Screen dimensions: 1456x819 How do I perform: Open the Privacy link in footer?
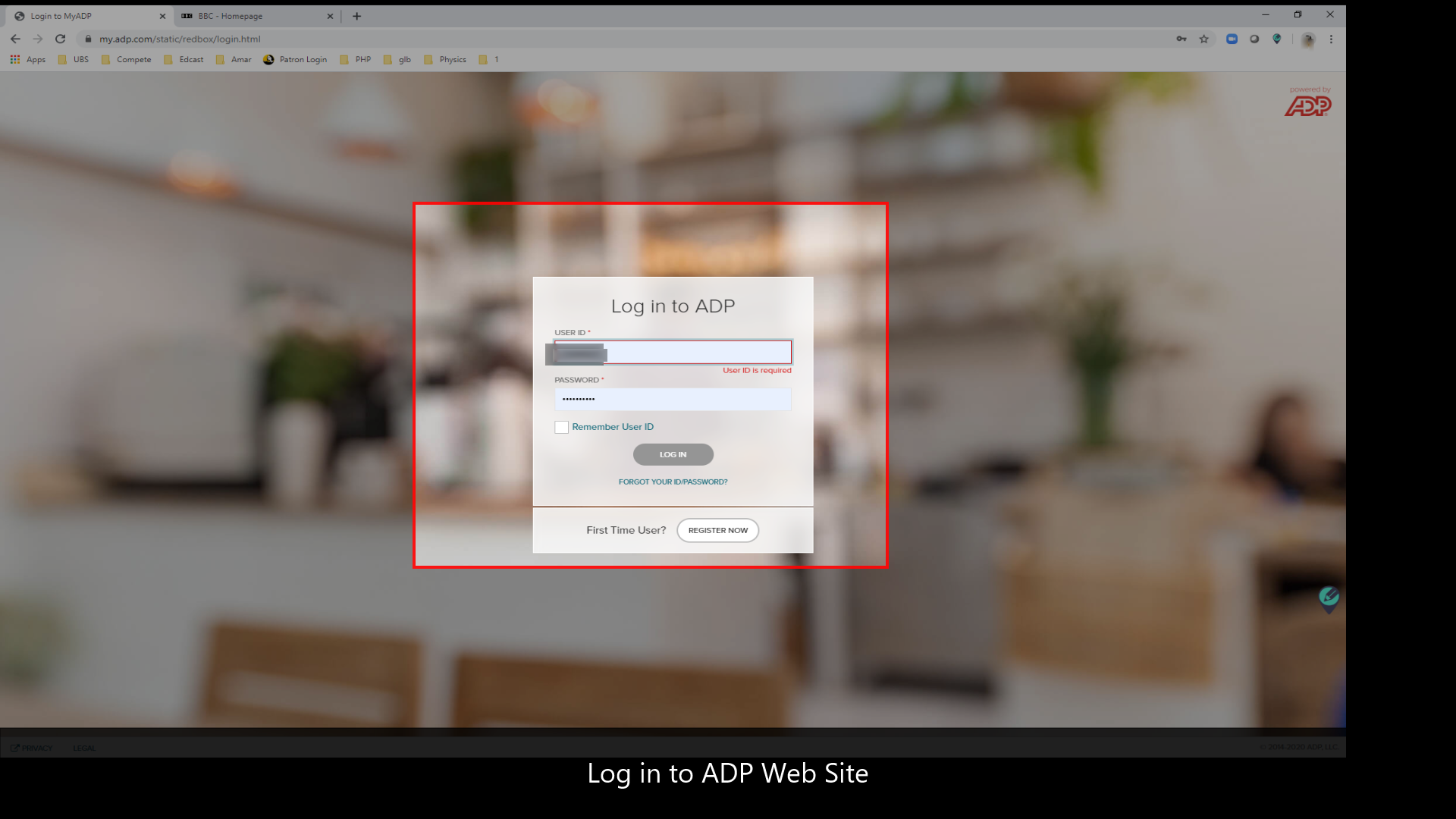point(32,748)
